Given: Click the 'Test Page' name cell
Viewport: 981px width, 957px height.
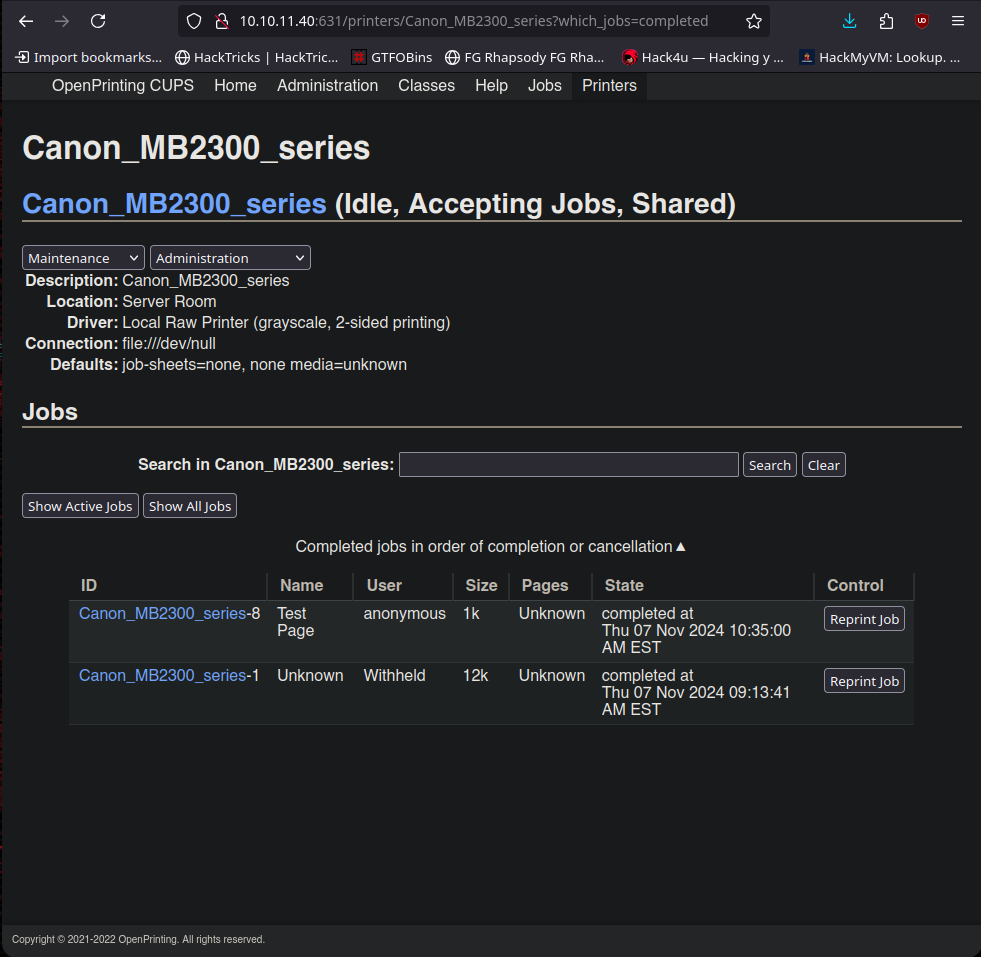Looking at the screenshot, I should 295,622.
